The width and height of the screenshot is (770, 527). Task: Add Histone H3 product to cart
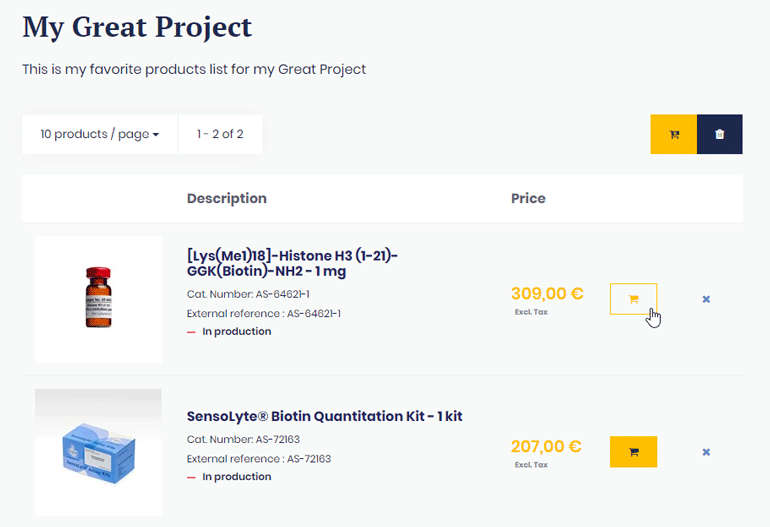[x=633, y=299]
